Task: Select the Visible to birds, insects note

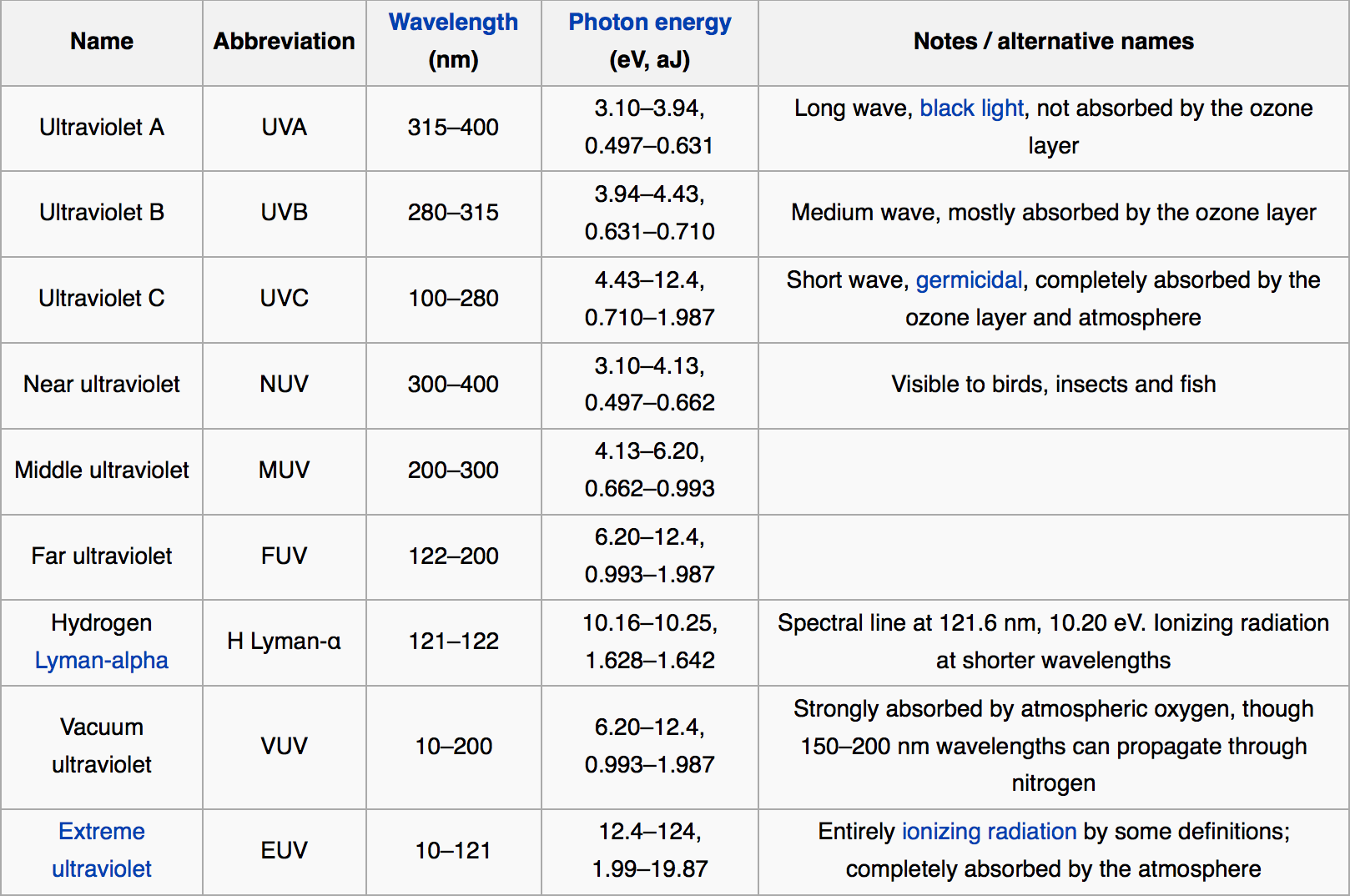Action: 1054,385
